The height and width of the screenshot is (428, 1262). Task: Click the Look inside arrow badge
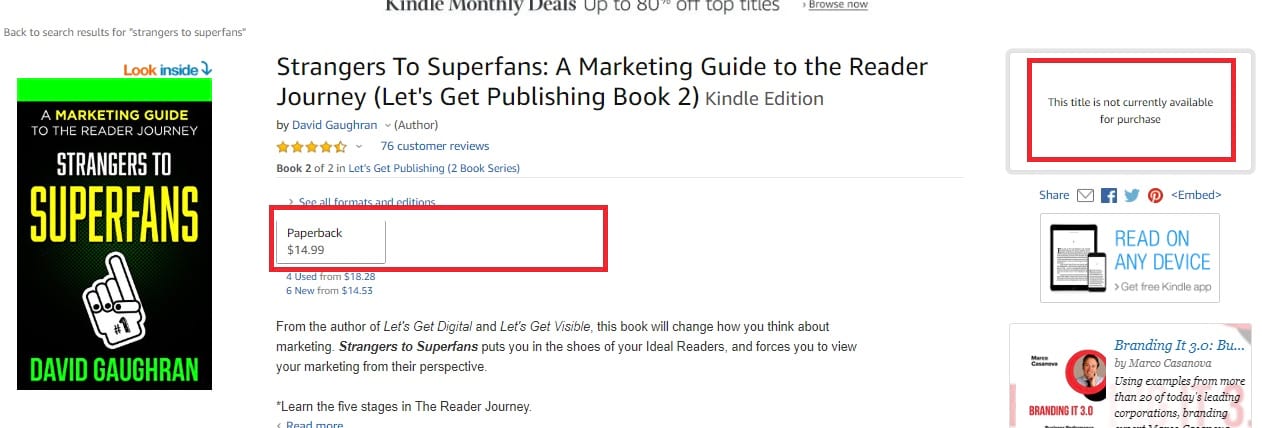click(168, 69)
